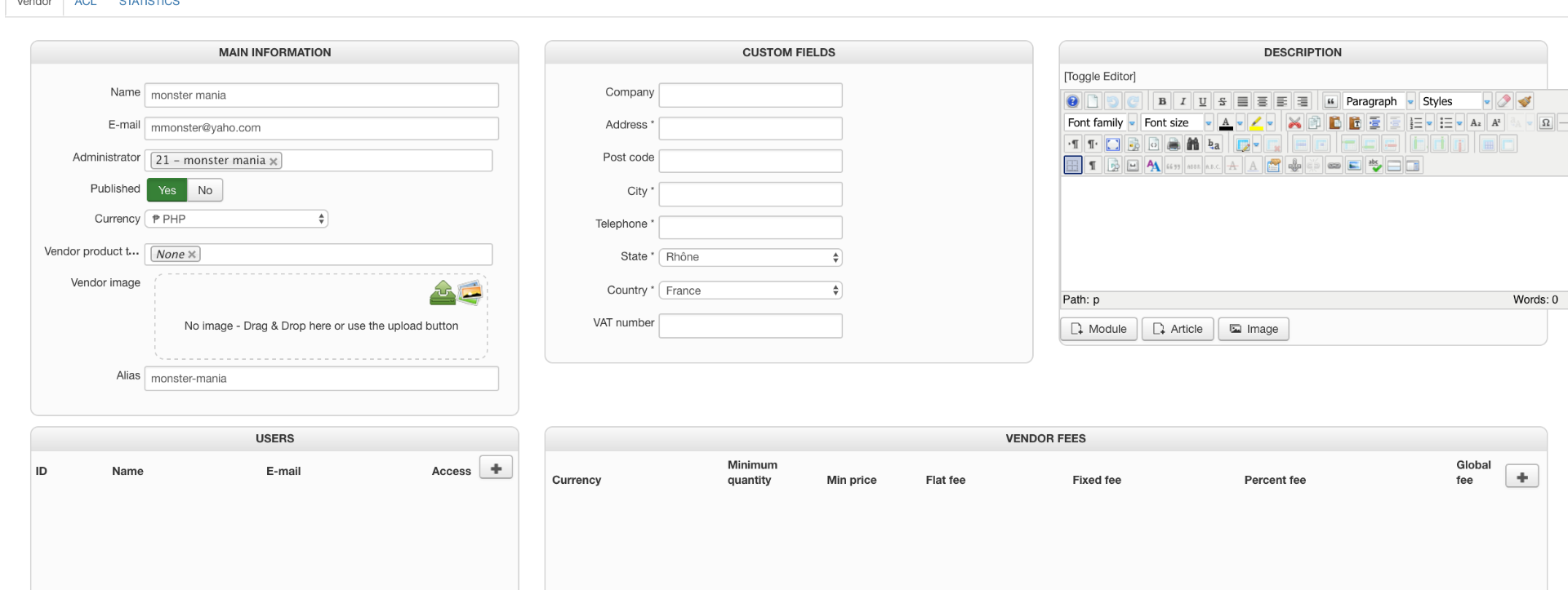
Task: Click the scissors Cut icon
Action: point(1294,122)
